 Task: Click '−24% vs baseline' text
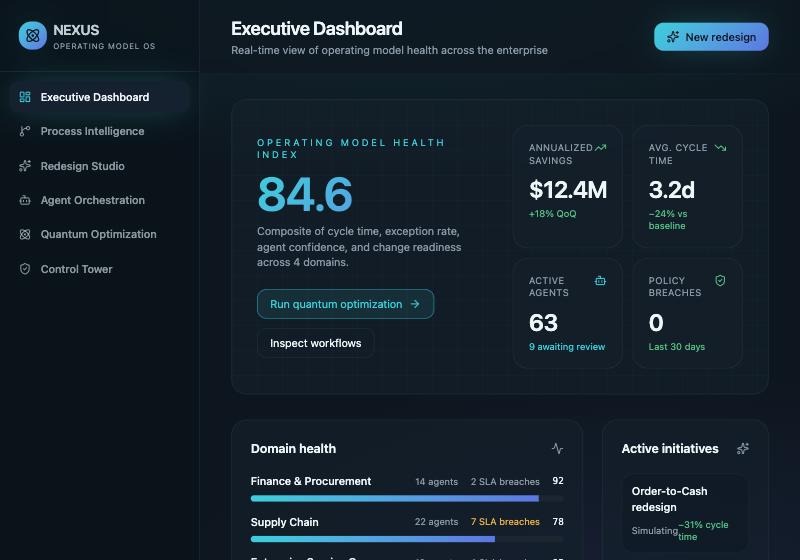[668, 220]
